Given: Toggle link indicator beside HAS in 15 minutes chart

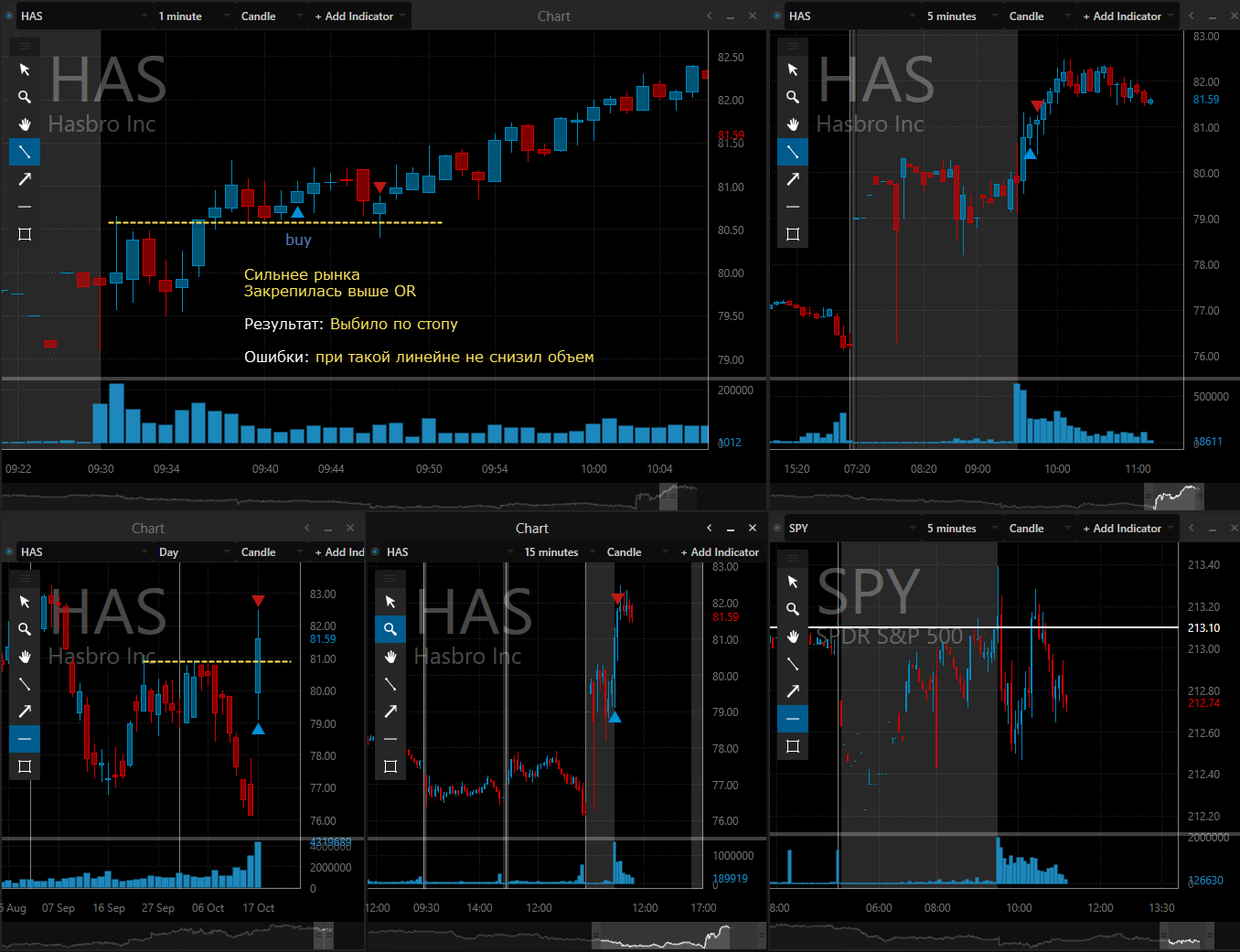Looking at the screenshot, I should [375, 551].
